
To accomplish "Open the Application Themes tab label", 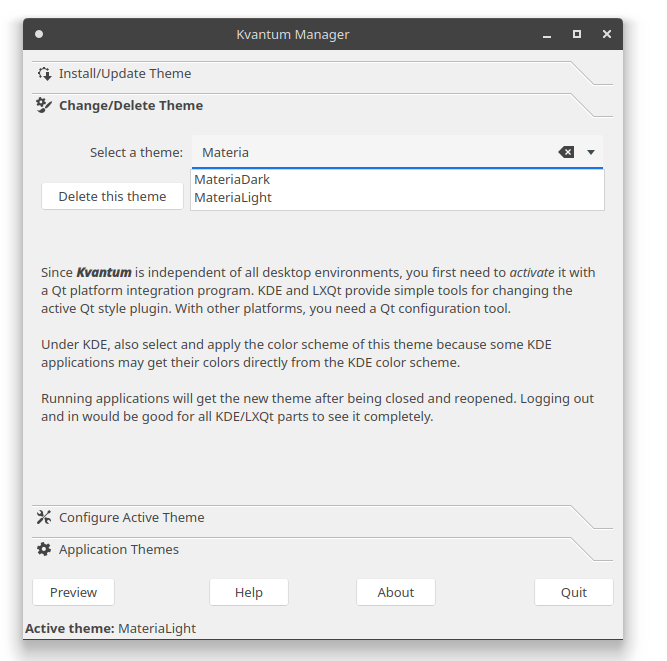I will click(119, 549).
